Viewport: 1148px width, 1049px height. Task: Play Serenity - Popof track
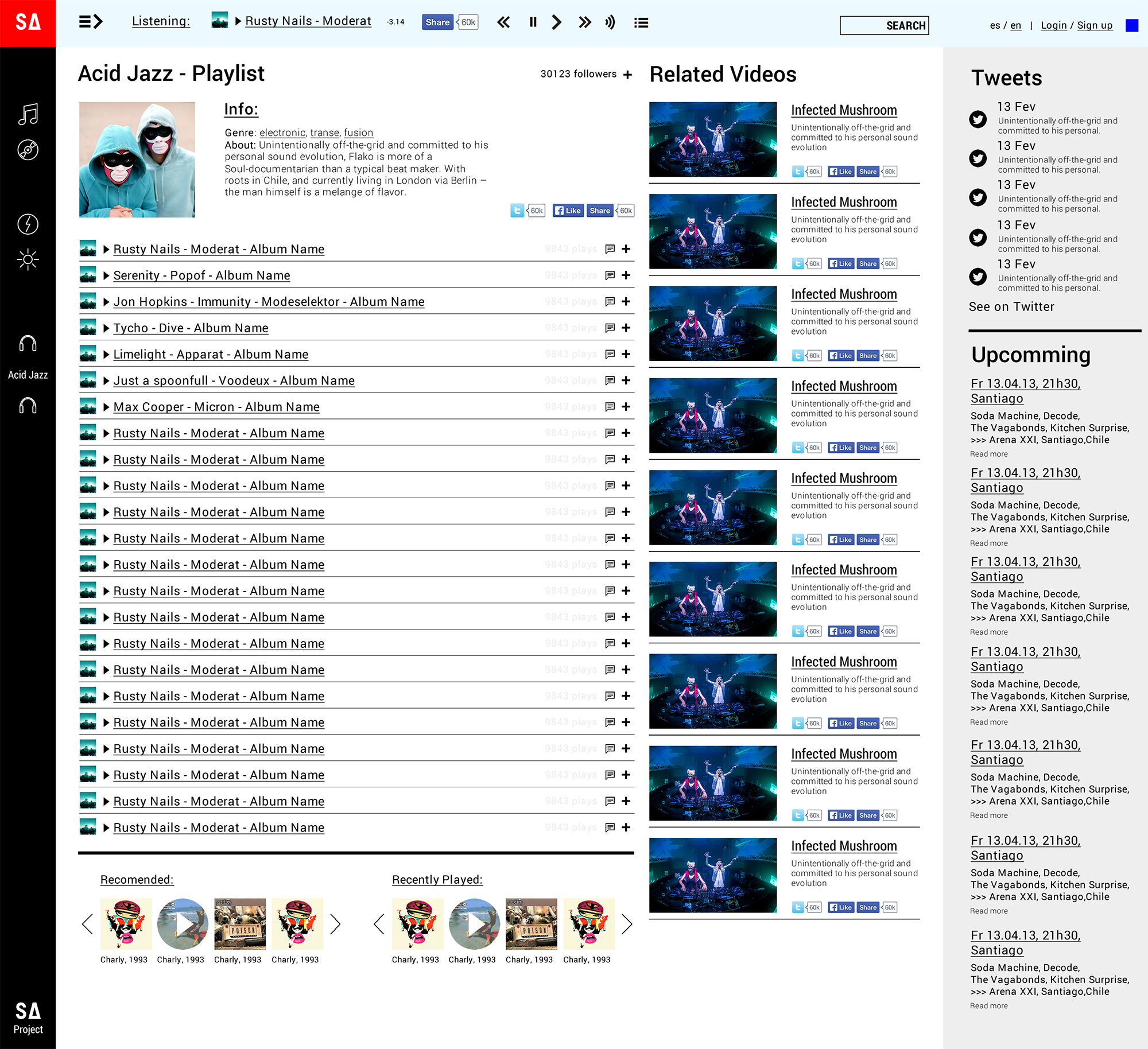point(106,275)
